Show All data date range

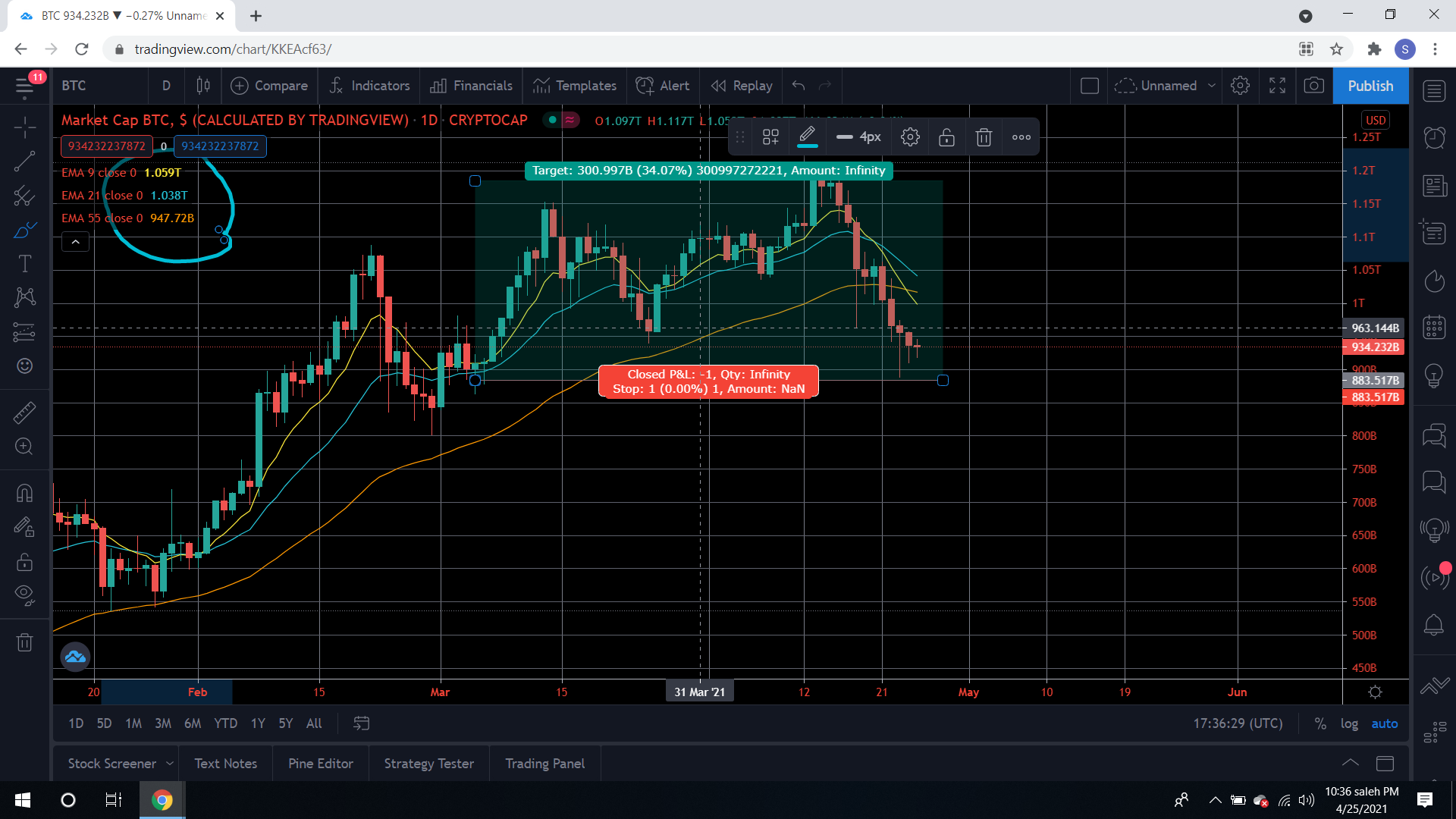pyautogui.click(x=314, y=723)
